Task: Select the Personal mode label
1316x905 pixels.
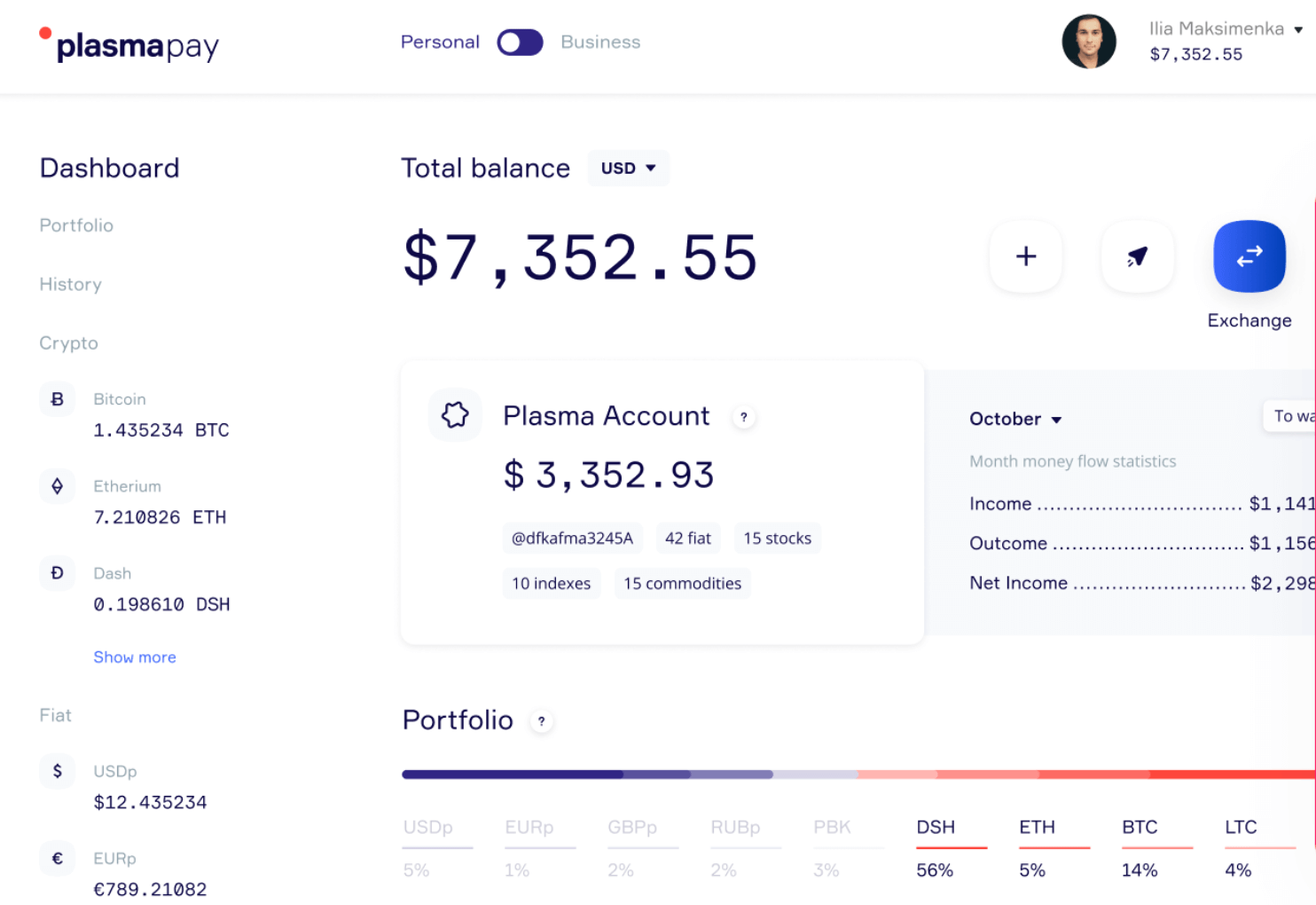Action: coord(440,42)
